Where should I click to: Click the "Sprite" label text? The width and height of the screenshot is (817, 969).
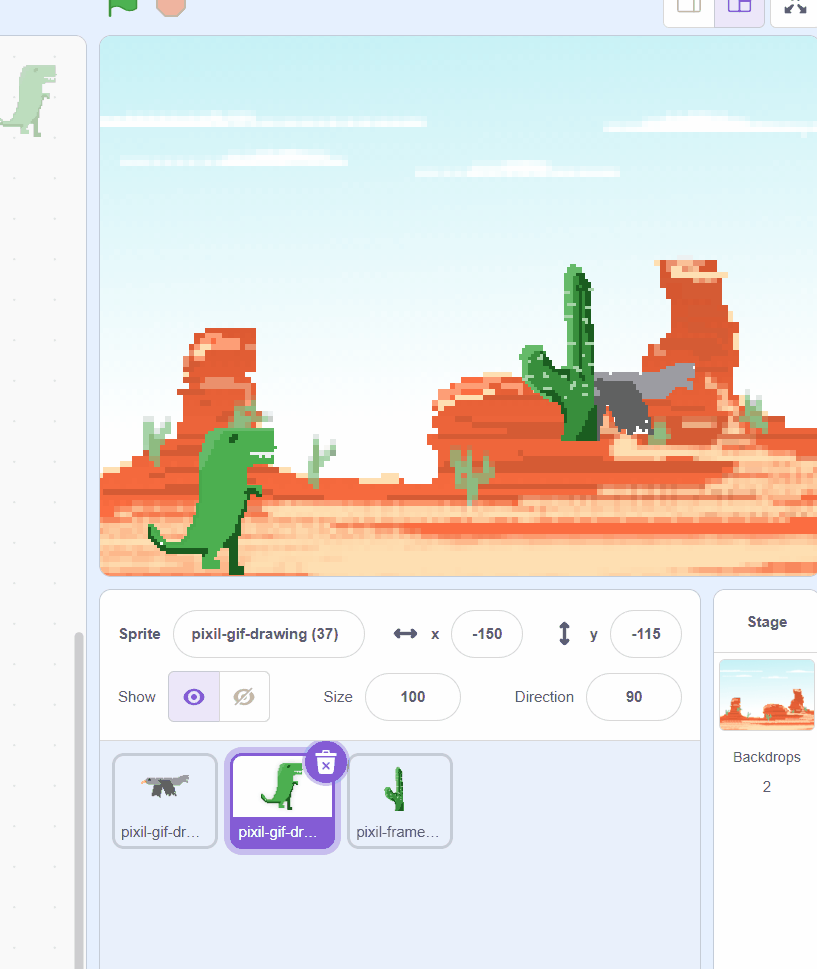click(140, 634)
